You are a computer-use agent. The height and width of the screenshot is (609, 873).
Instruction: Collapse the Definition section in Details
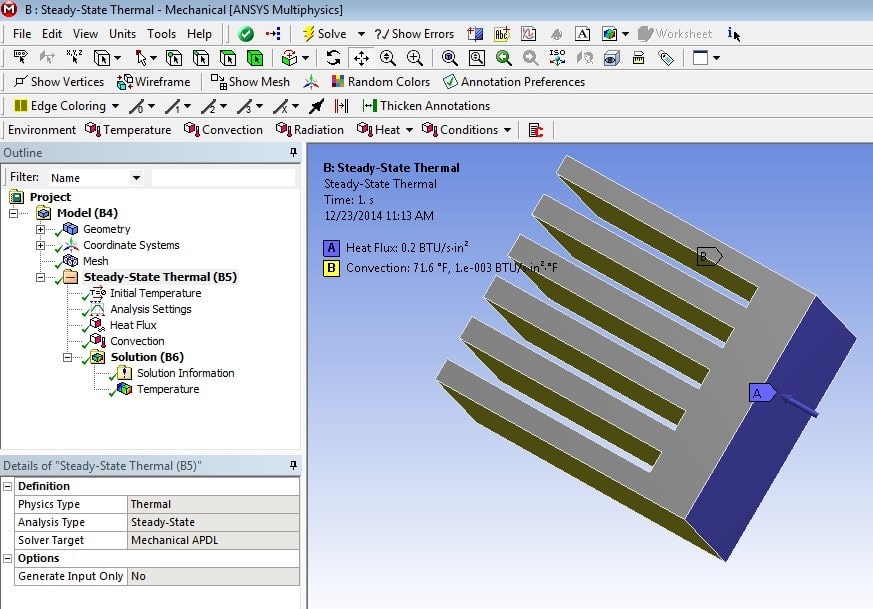click(8, 487)
